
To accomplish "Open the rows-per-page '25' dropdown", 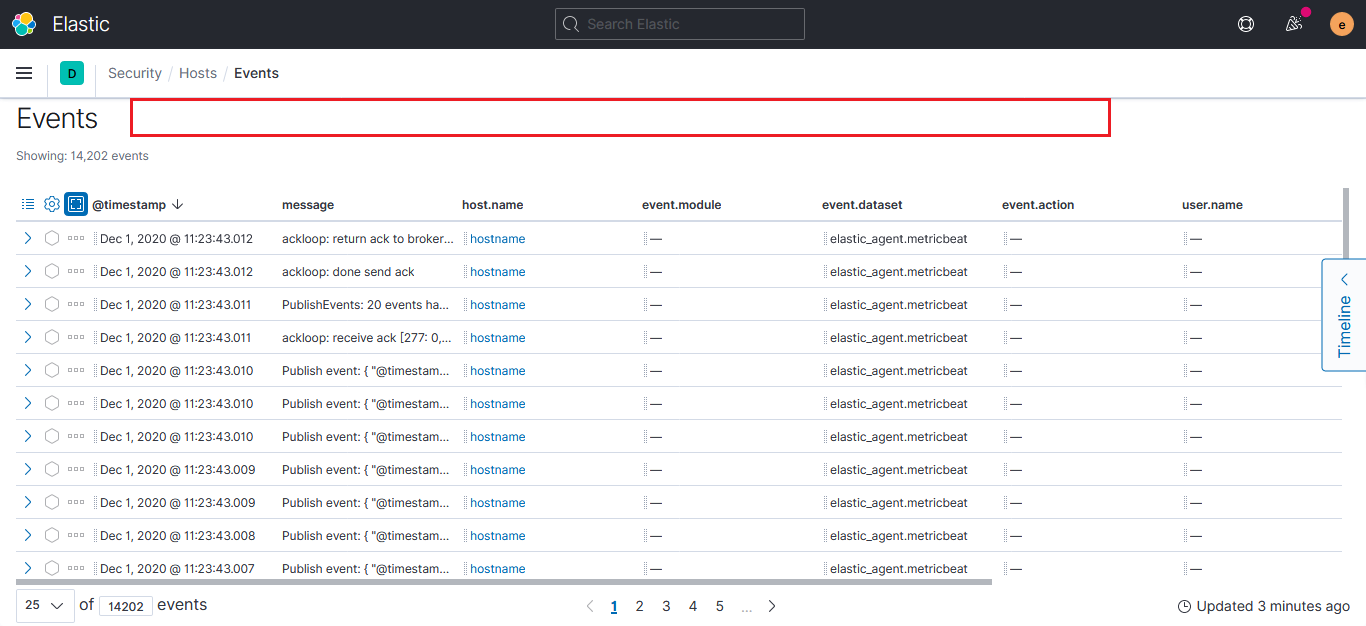I will [x=44, y=605].
